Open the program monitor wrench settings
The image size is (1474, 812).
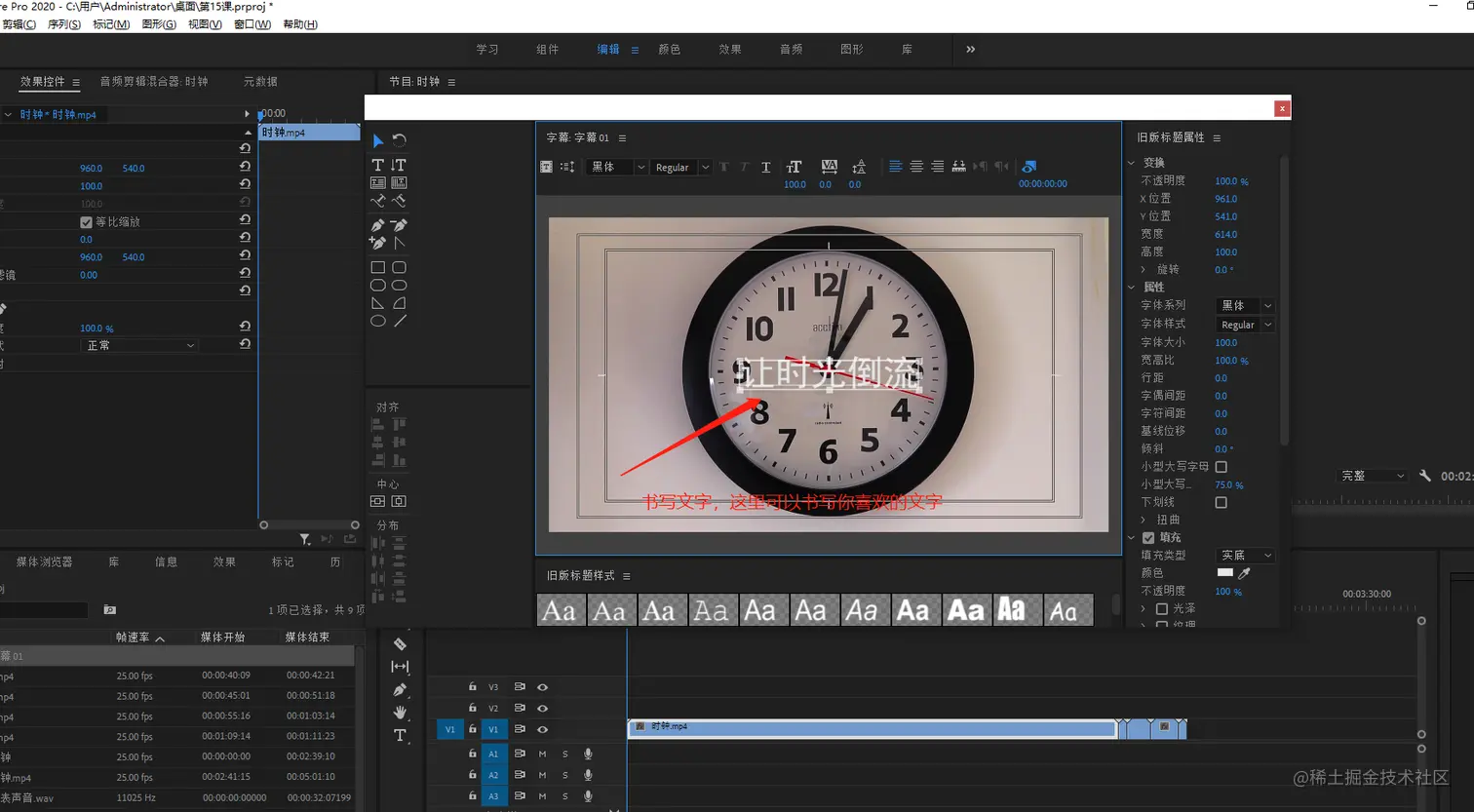1425,476
